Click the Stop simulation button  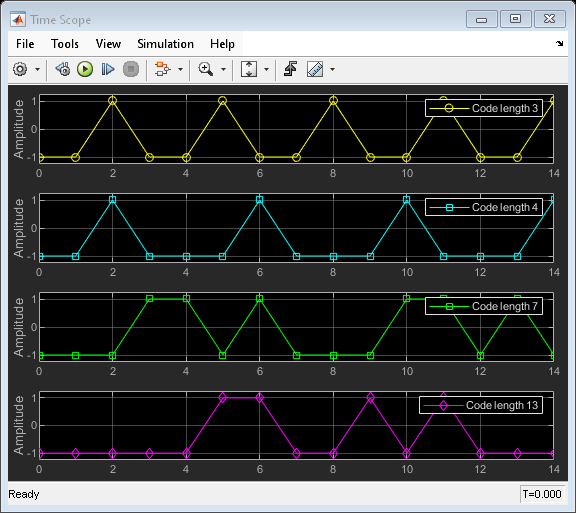click(131, 69)
